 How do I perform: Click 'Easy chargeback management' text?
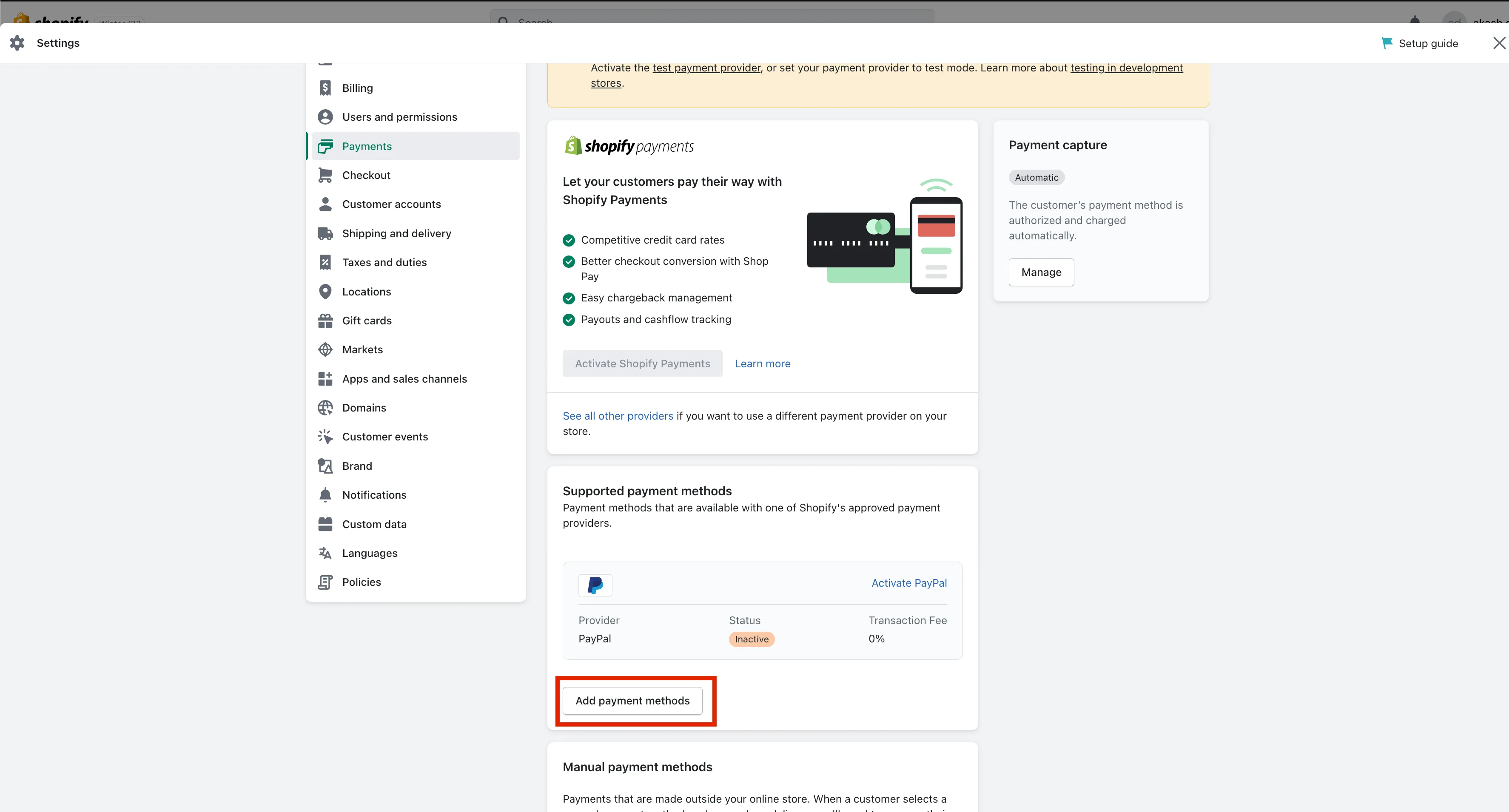point(656,298)
